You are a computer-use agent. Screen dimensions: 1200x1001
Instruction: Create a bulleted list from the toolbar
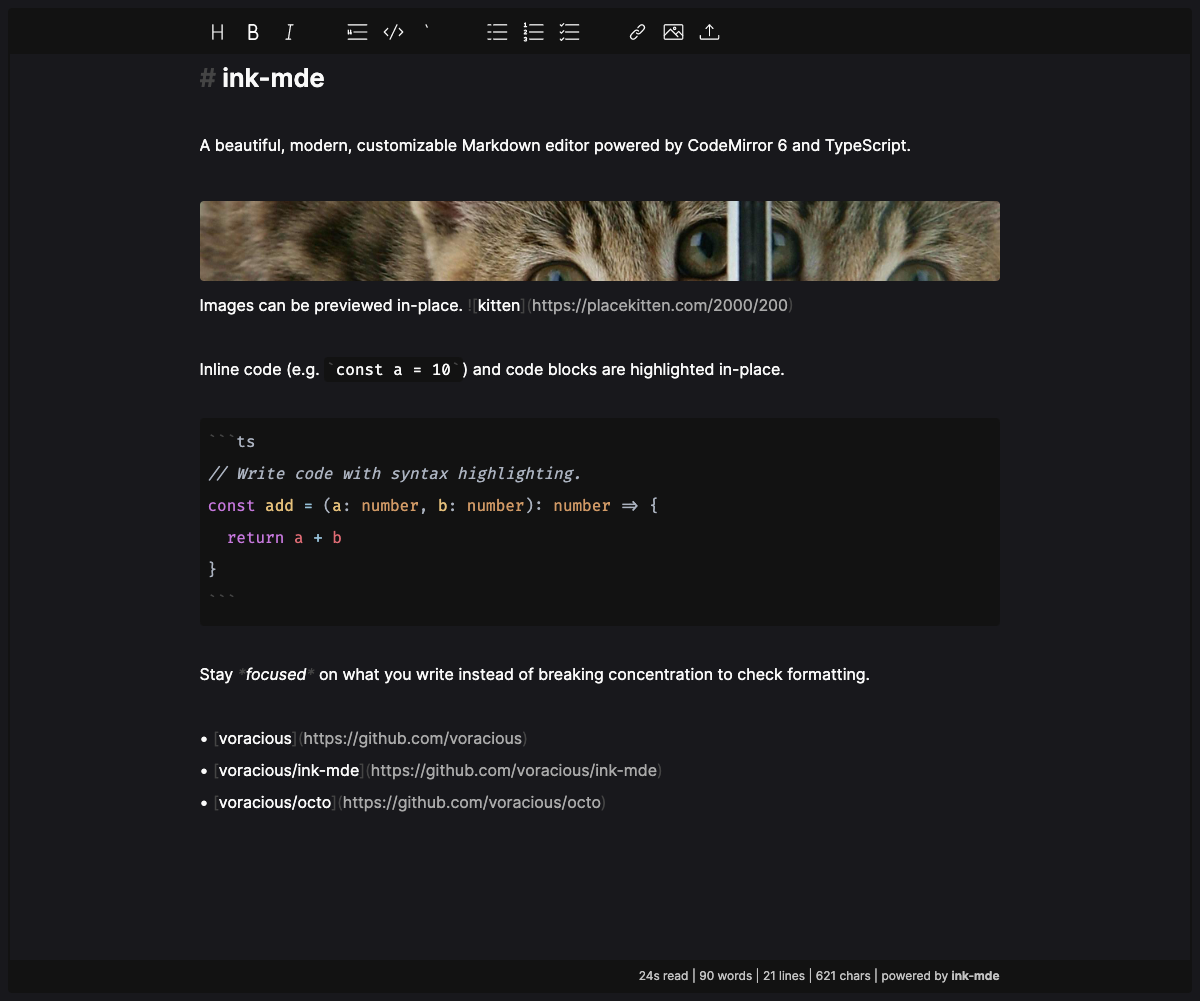click(x=497, y=33)
